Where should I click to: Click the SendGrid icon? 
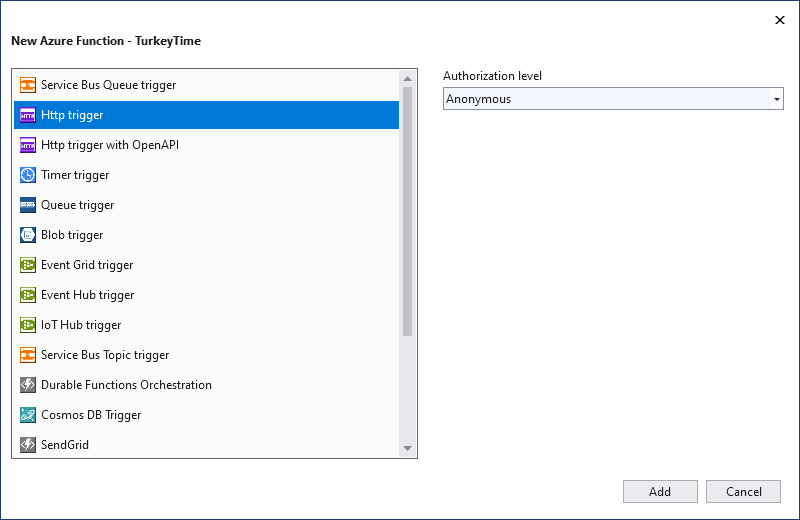point(28,445)
